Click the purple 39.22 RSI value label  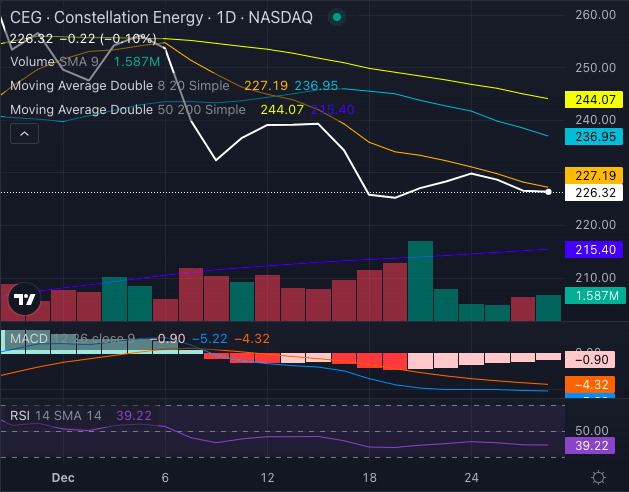tap(595, 446)
